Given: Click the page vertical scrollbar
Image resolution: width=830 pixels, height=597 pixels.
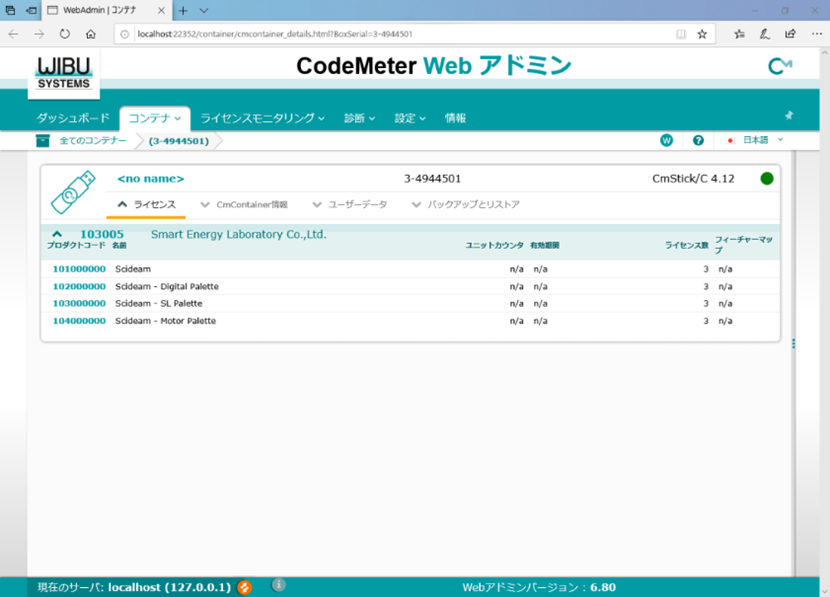Looking at the screenshot, I should pyautogui.click(x=825, y=321).
